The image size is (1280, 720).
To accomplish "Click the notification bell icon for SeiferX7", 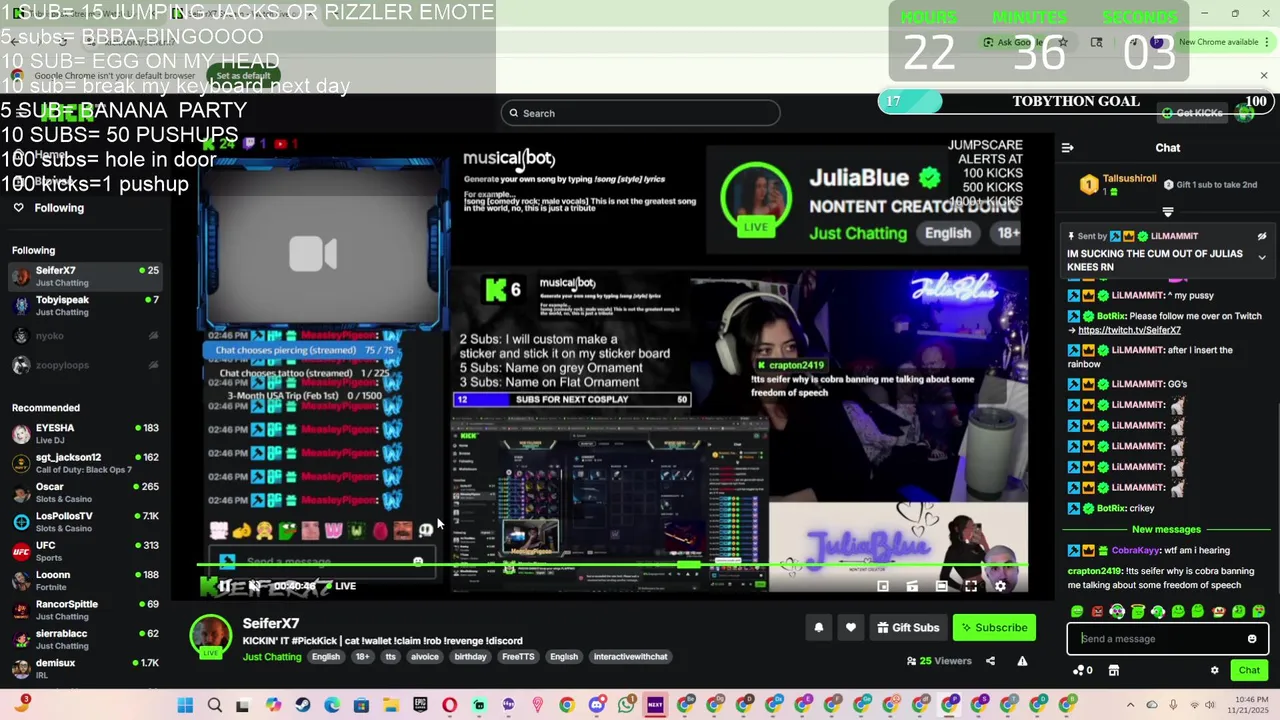I will [x=818, y=628].
